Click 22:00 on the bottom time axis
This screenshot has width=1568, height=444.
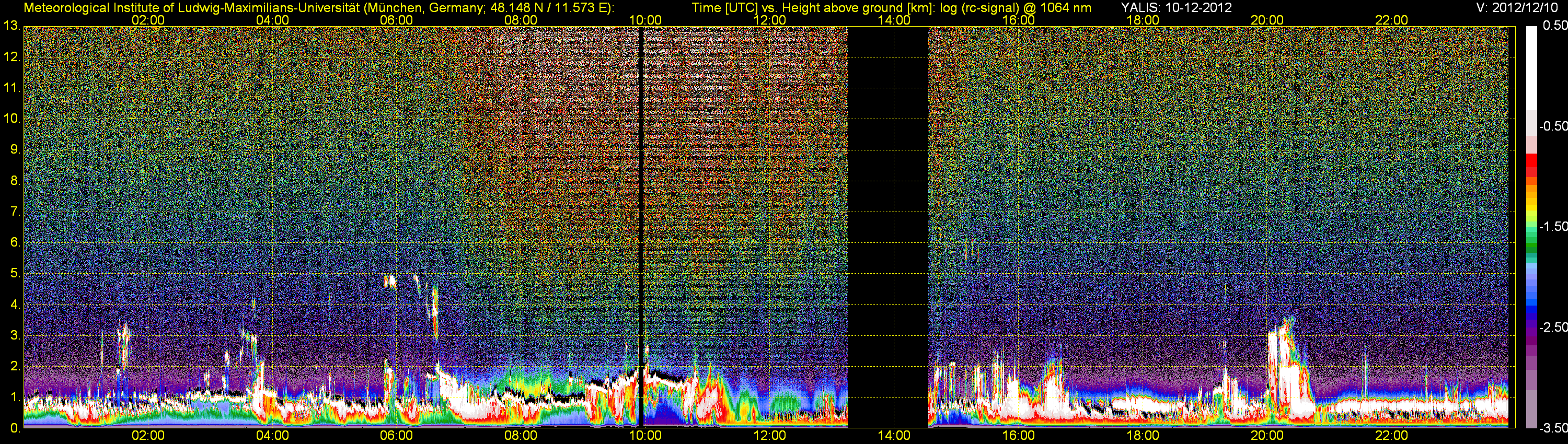(x=1391, y=436)
